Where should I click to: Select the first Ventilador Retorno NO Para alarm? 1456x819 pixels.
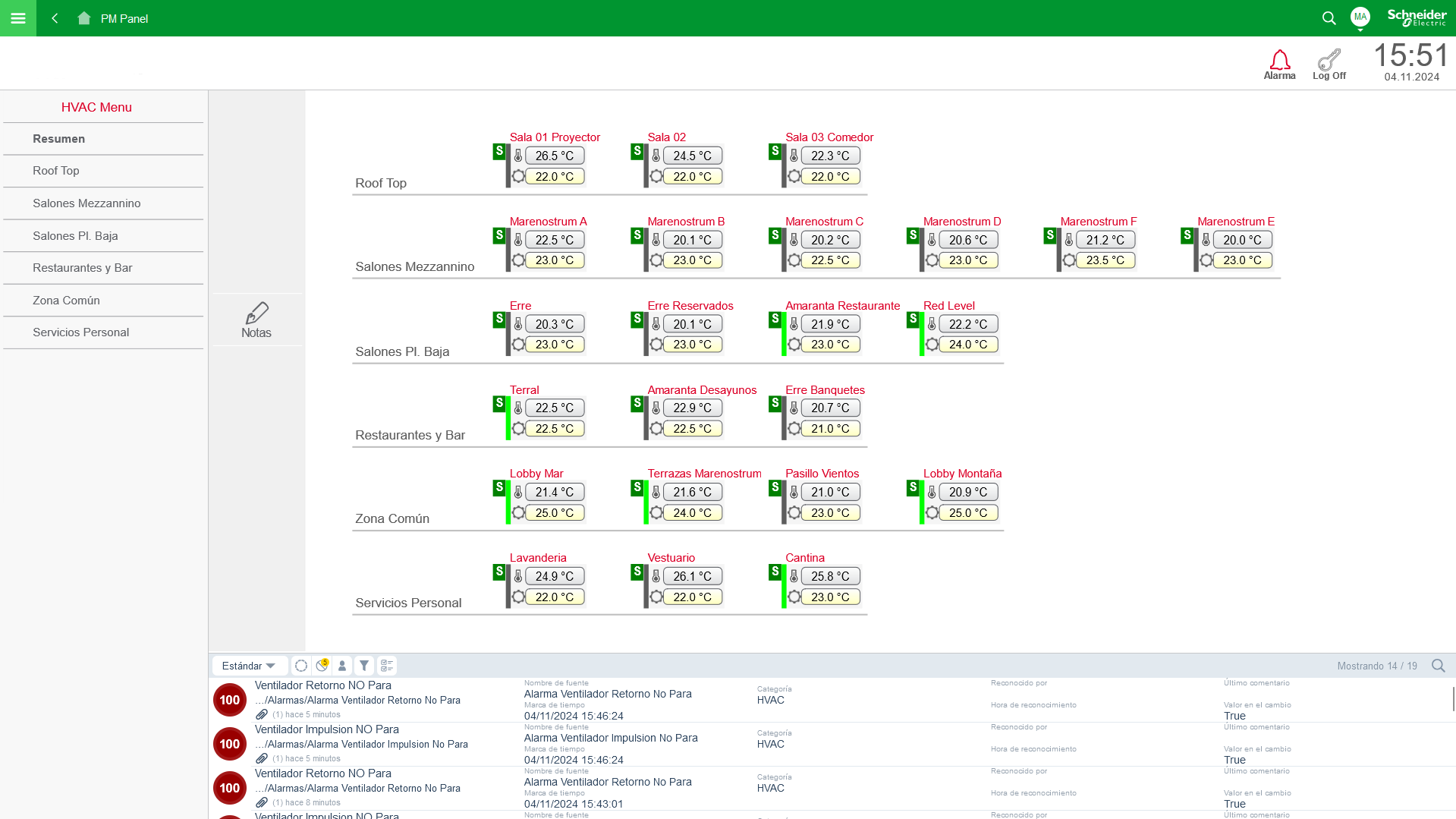coord(323,685)
